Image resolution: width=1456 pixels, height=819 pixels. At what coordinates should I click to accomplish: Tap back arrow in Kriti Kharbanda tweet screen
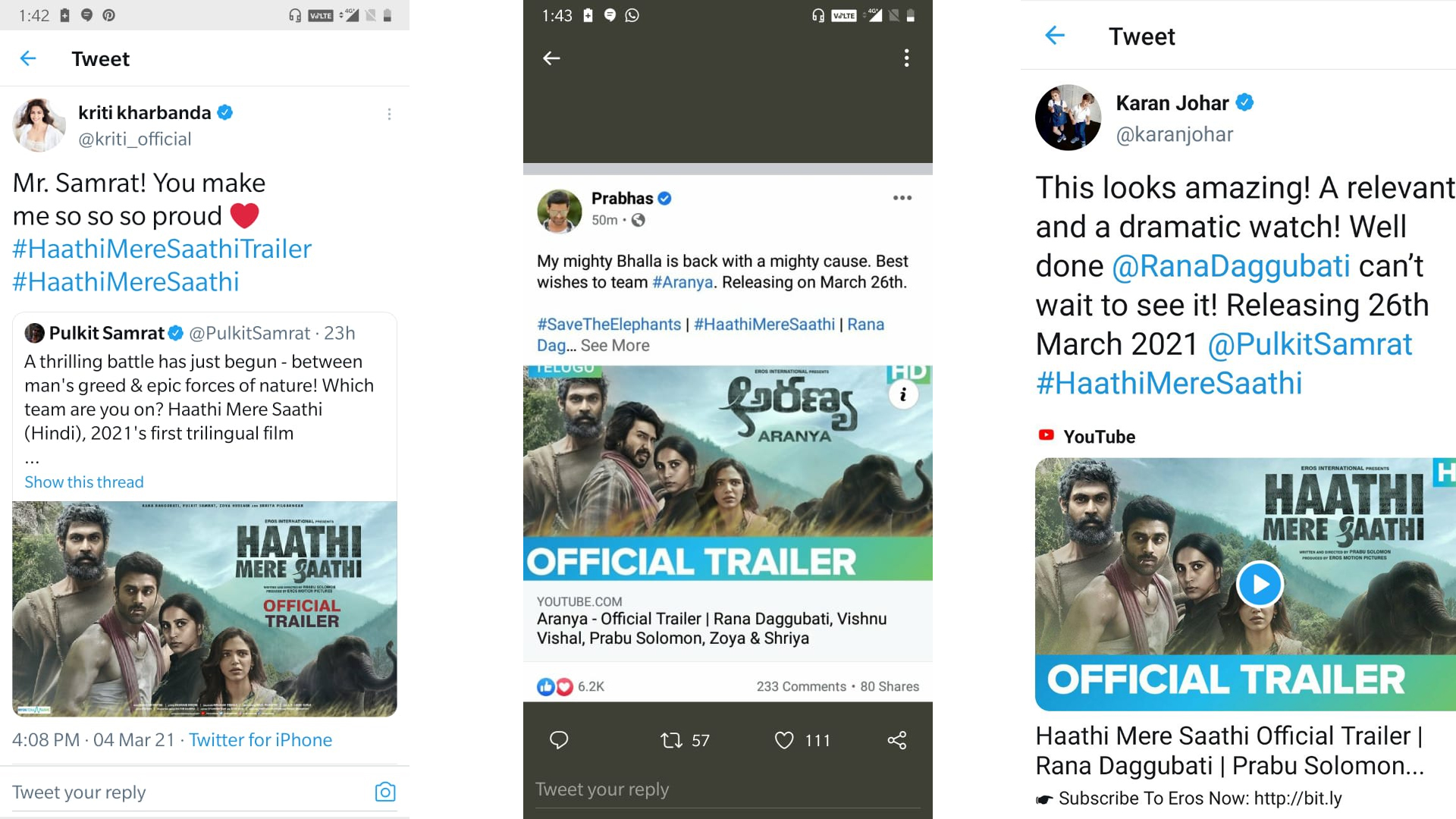28,58
